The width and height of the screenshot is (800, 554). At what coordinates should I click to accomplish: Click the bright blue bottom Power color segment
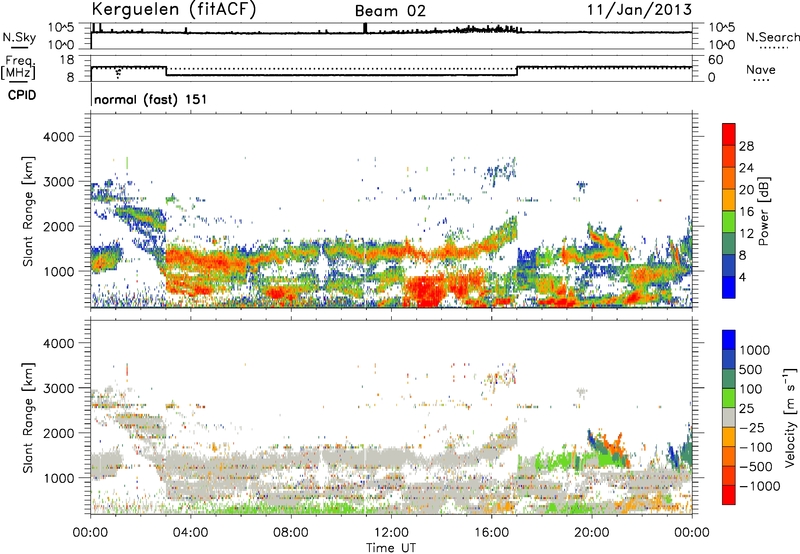coord(729,288)
